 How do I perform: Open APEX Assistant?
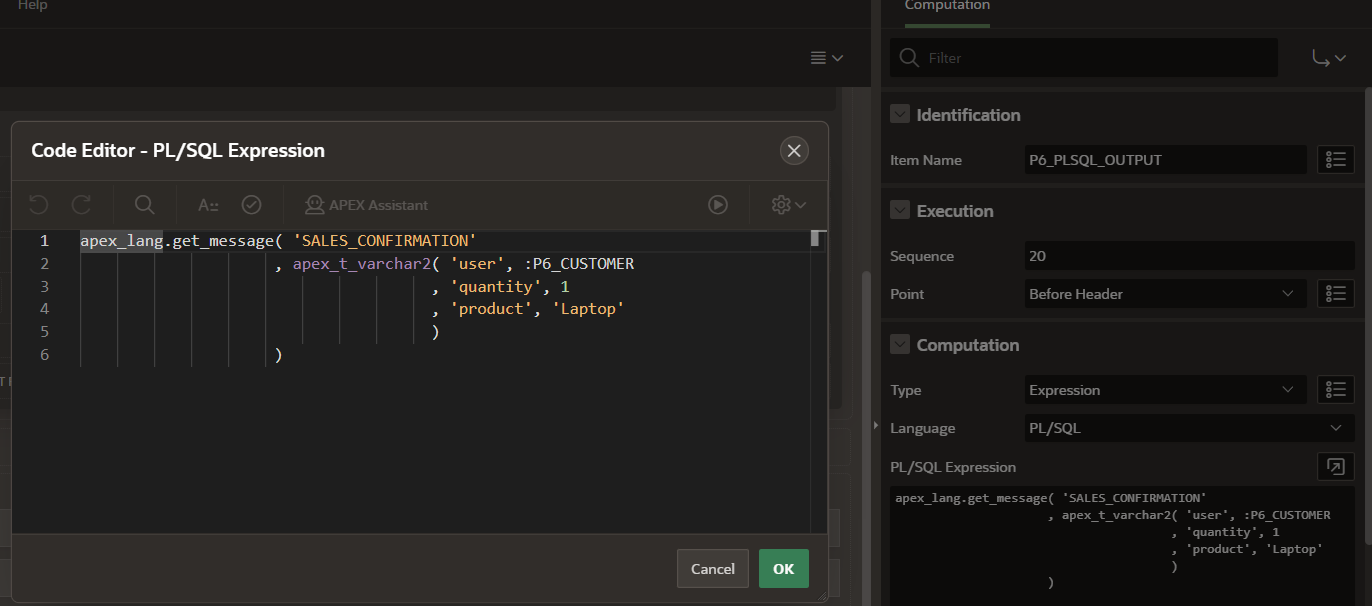tap(366, 205)
